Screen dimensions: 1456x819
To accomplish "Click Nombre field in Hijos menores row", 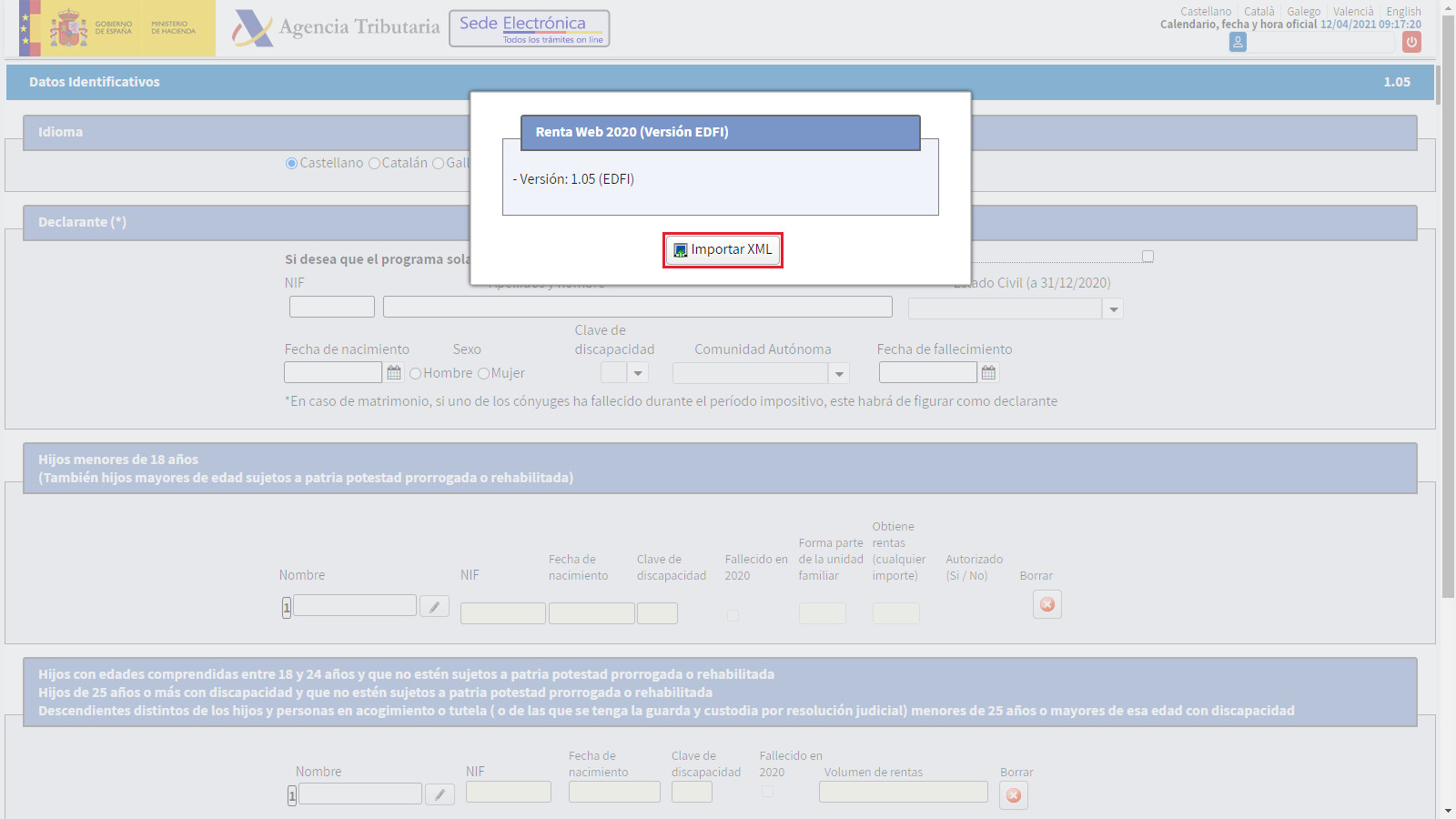I will pos(355,605).
